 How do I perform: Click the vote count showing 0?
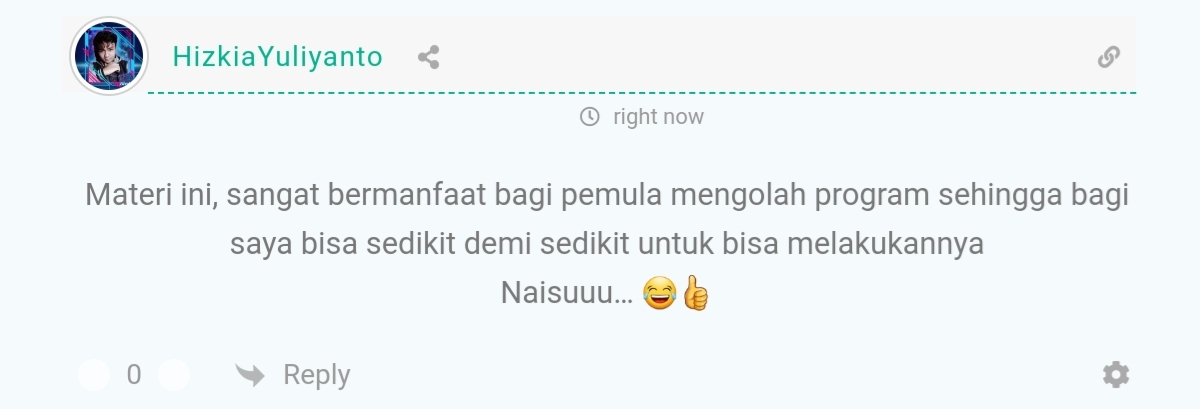pos(134,375)
